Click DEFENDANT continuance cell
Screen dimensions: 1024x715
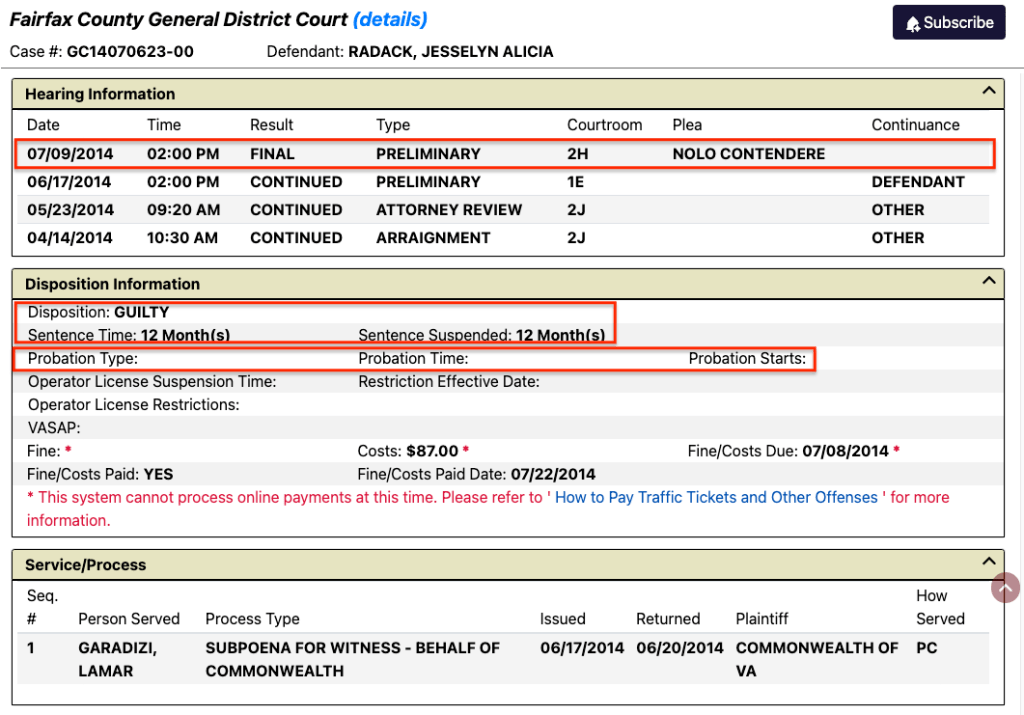coord(918,182)
